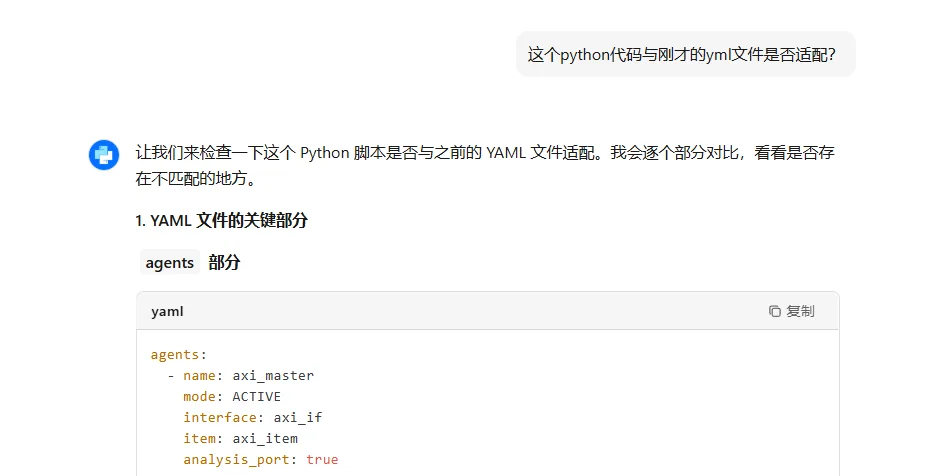Click the assistant's intro paragraph text

(x=484, y=166)
